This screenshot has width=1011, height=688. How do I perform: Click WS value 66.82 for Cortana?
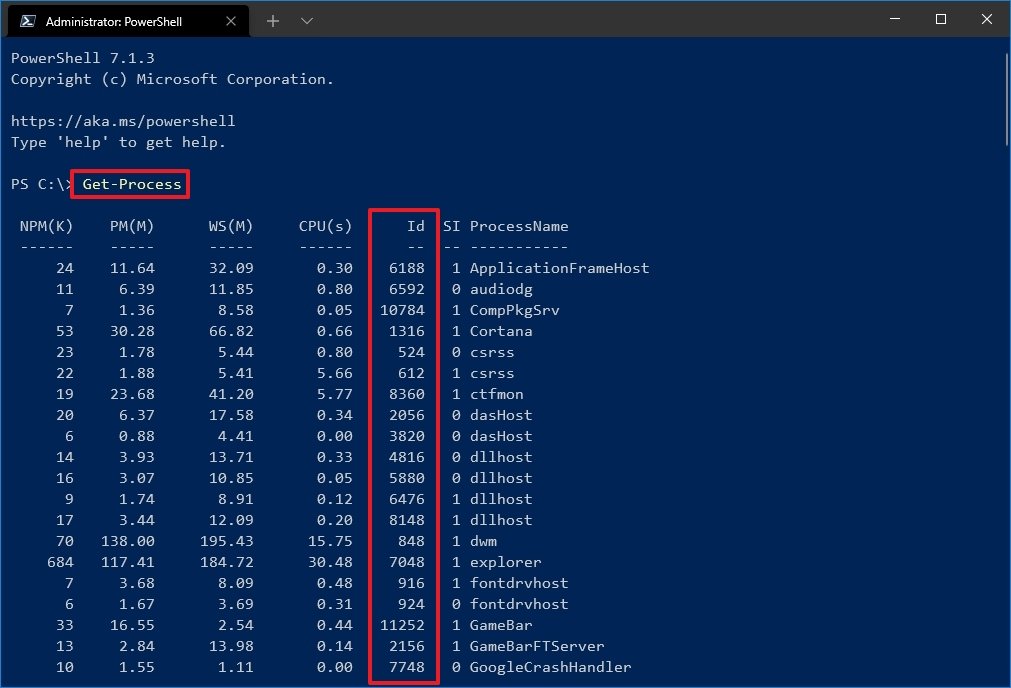click(231, 331)
